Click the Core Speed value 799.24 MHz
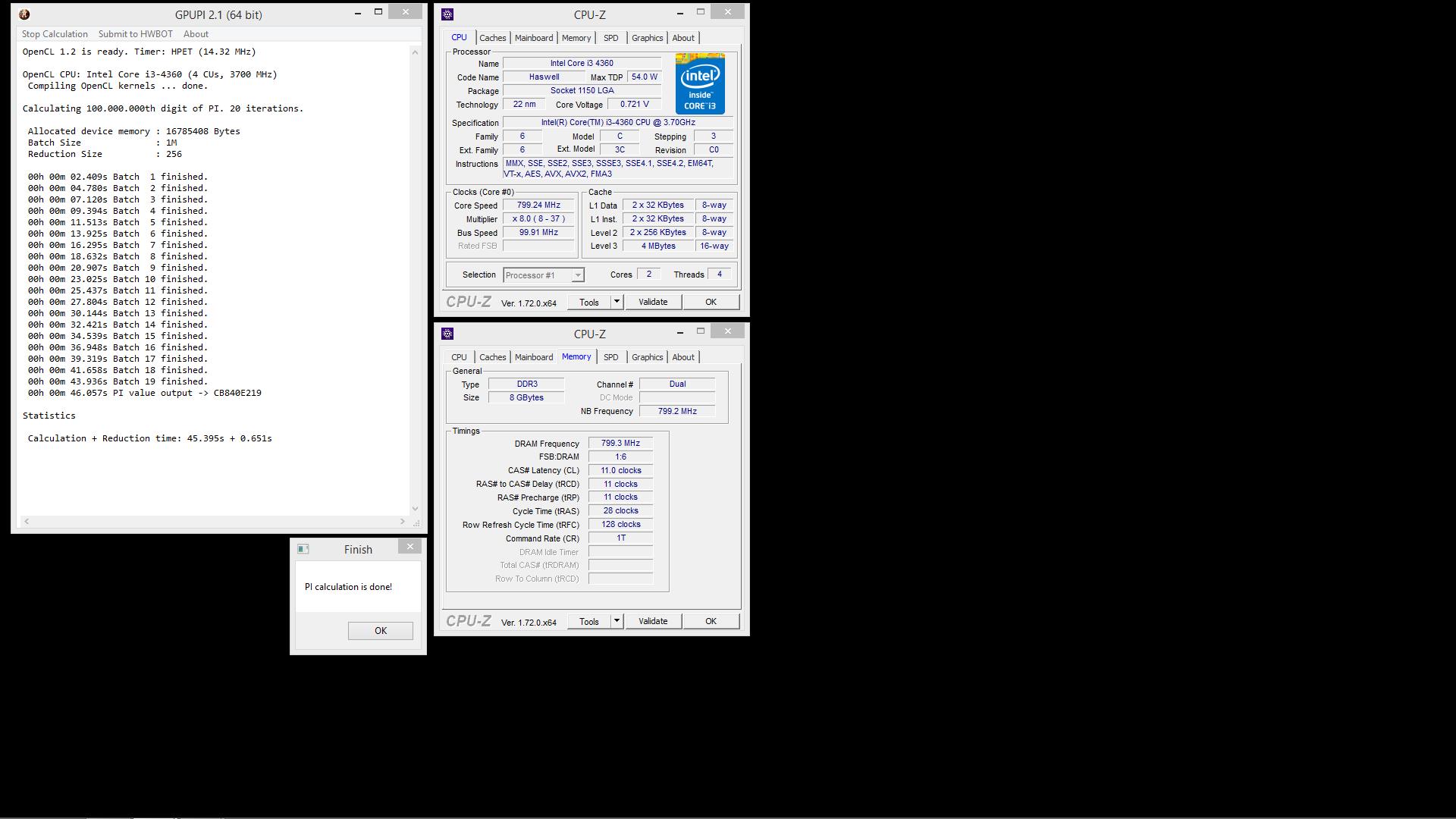Screen dimensions: 1456x819 (x=538, y=206)
